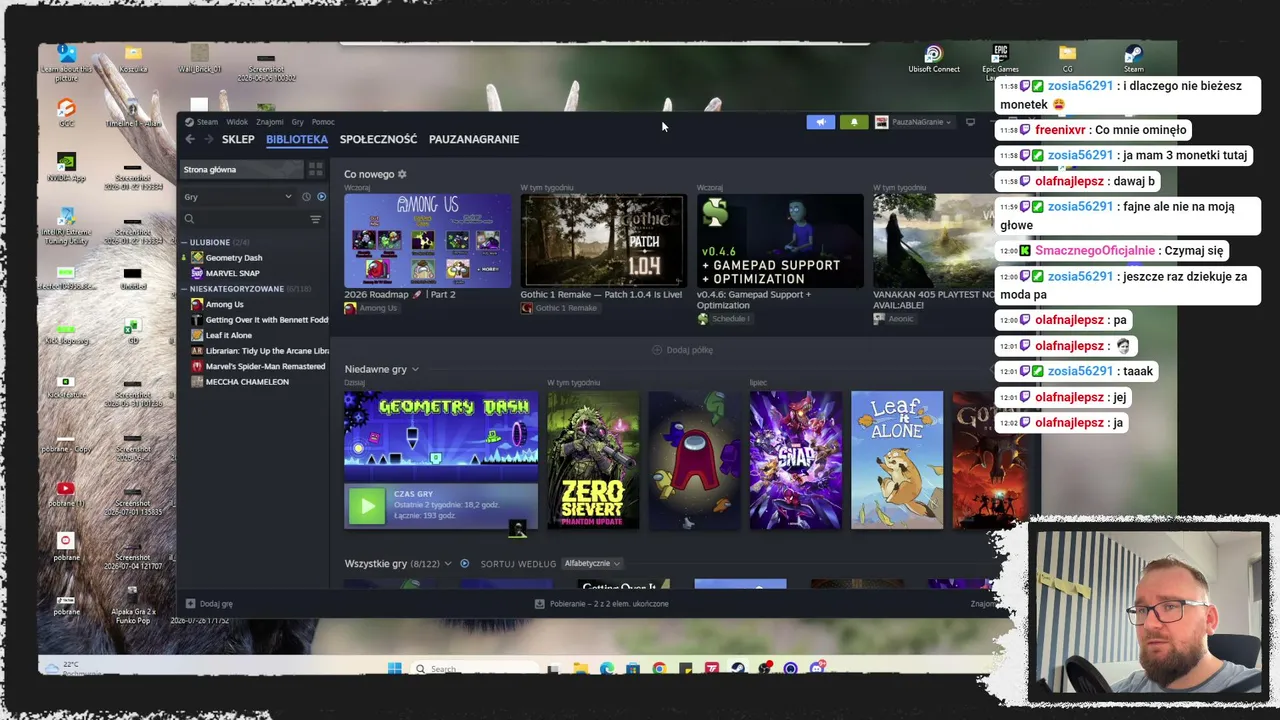Select Geometry Dash in the library list
Screen dimensions: 1280x720
pos(234,258)
